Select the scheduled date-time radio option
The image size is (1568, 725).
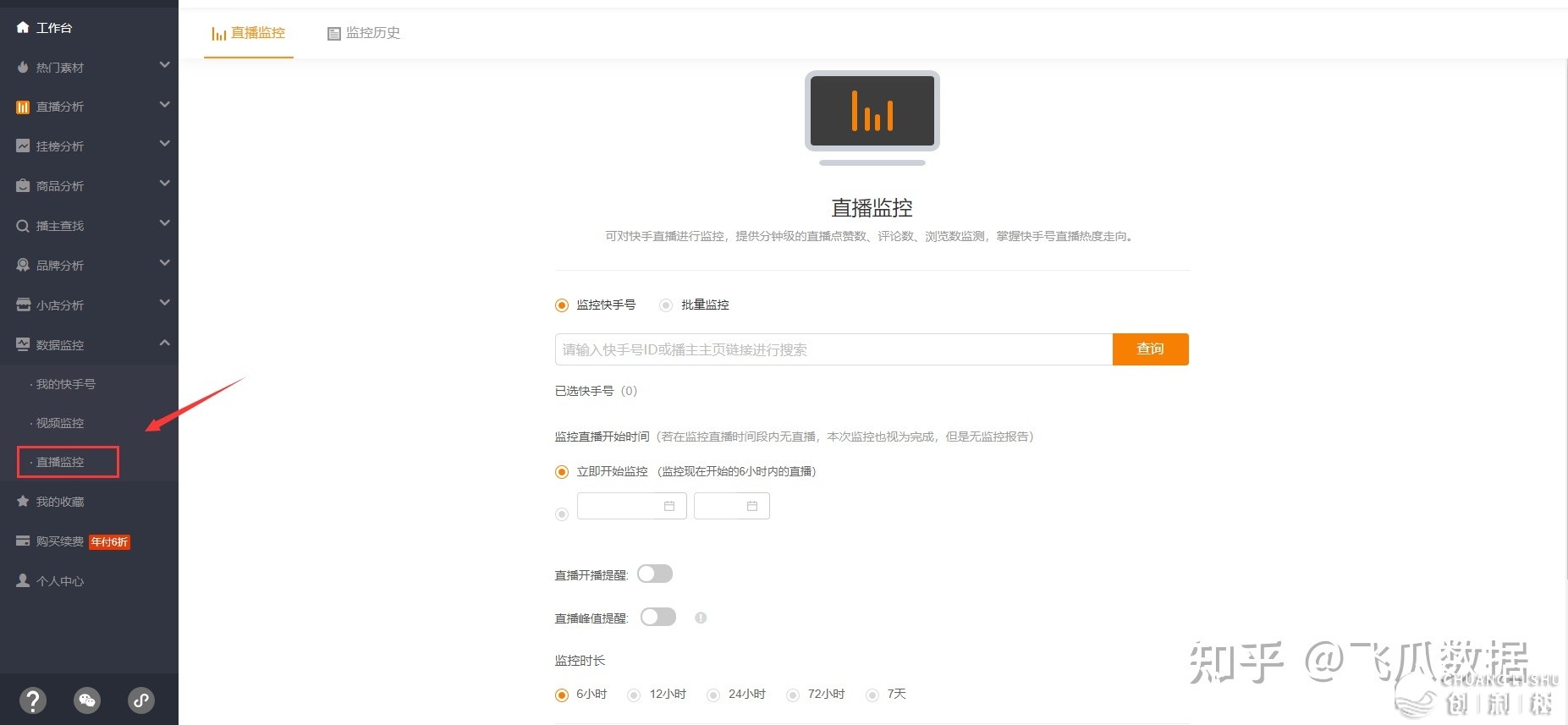562,514
